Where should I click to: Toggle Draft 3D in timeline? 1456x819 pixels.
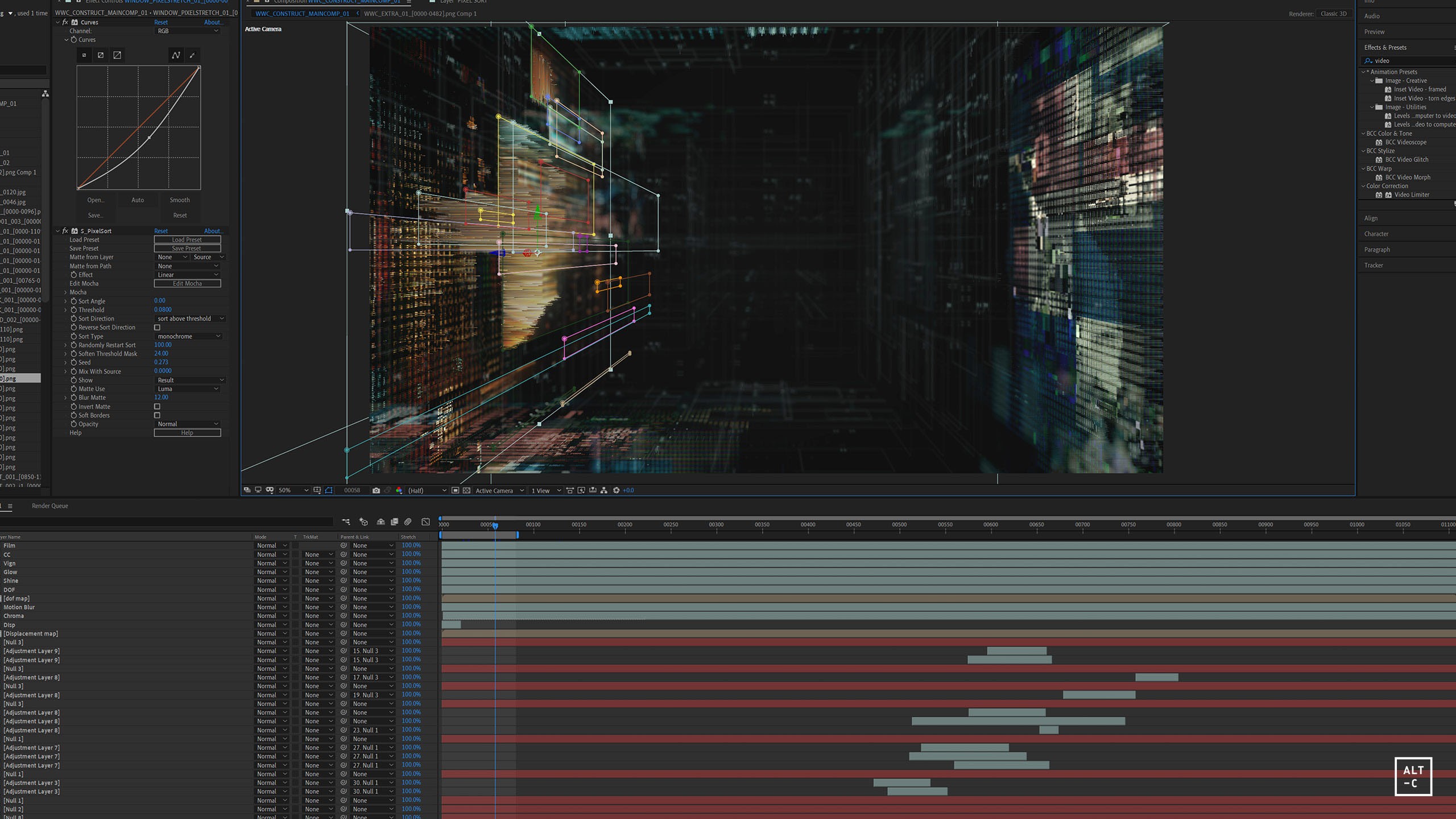tap(364, 522)
